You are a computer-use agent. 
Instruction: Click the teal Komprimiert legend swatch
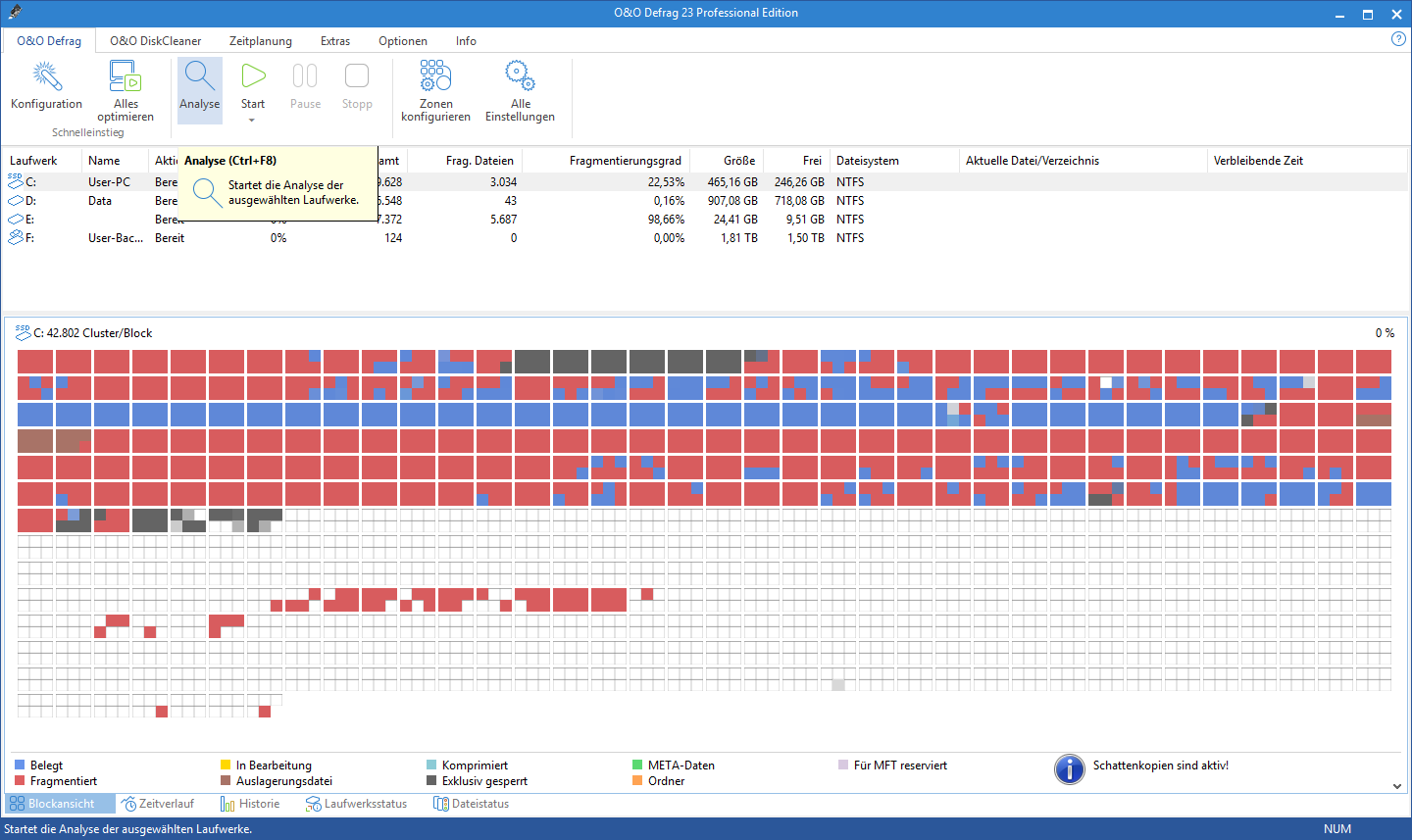(x=431, y=765)
